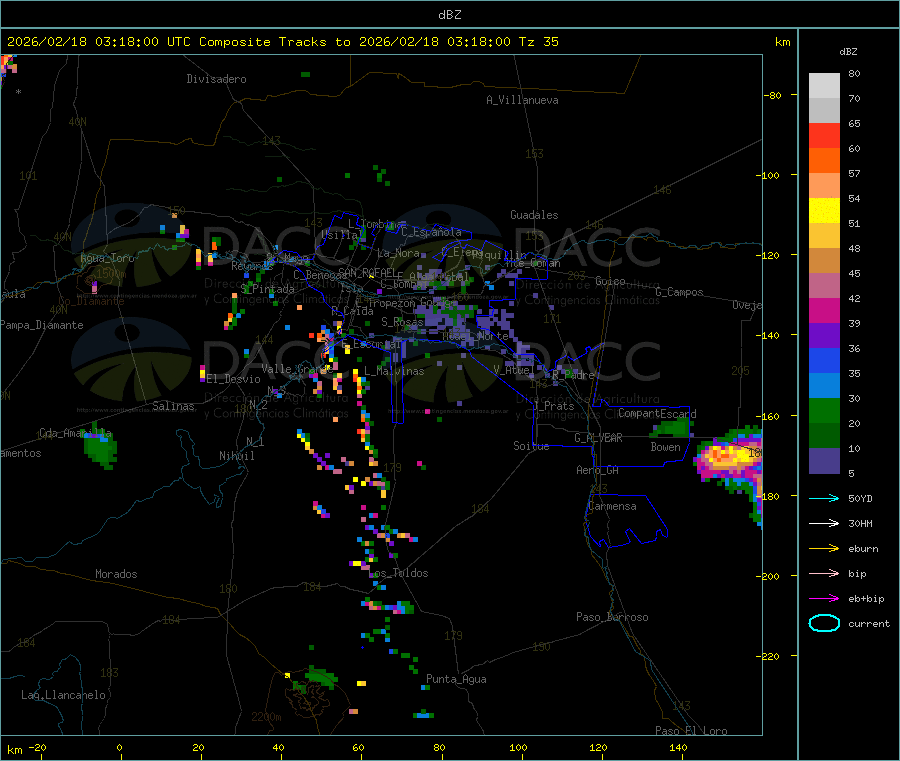This screenshot has width=900, height=761.
Task: Click the Lag.Llancanelo map label
Action: pos(64,695)
